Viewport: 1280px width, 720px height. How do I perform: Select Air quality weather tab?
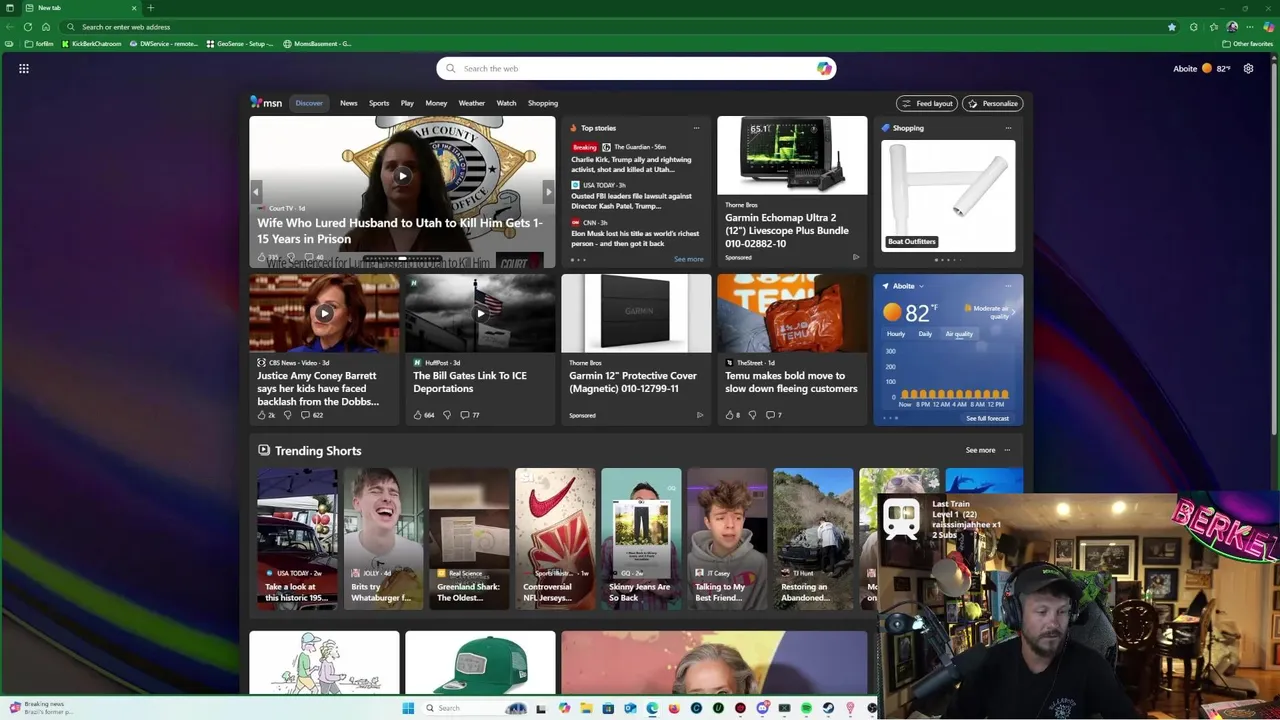[959, 334]
